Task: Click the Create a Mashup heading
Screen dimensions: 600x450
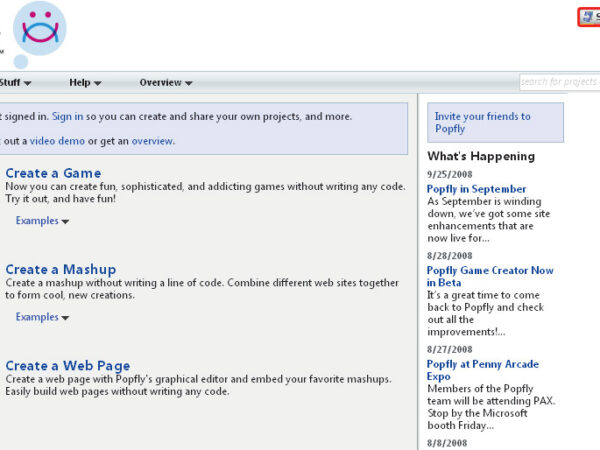Action: [x=60, y=269]
